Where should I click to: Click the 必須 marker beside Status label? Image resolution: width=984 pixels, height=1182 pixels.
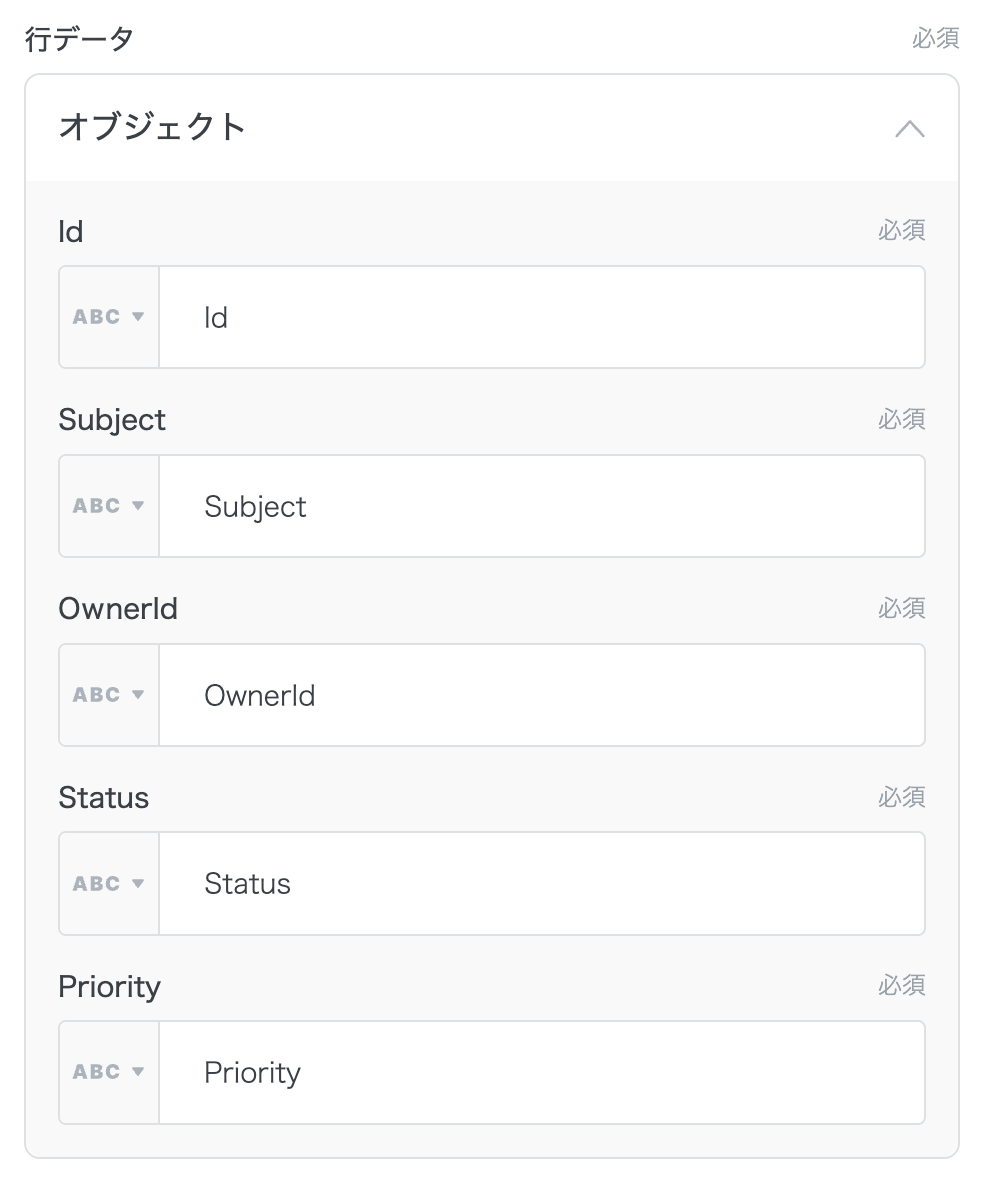pos(901,797)
